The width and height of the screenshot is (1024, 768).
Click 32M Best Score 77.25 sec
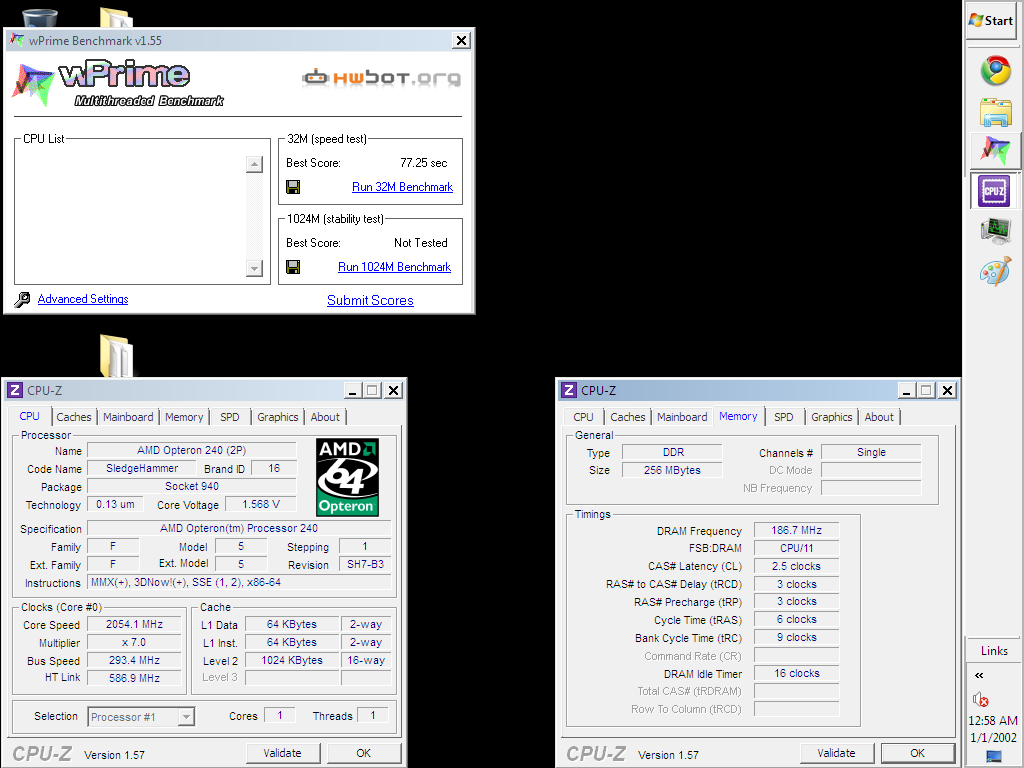pyautogui.click(x=423, y=163)
